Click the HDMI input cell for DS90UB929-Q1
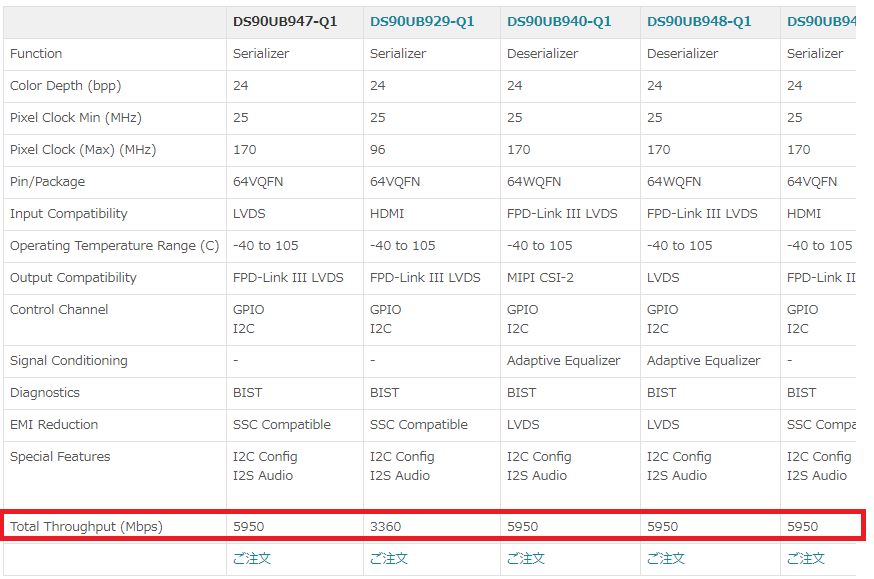This screenshot has height=579, width=874. tap(387, 213)
